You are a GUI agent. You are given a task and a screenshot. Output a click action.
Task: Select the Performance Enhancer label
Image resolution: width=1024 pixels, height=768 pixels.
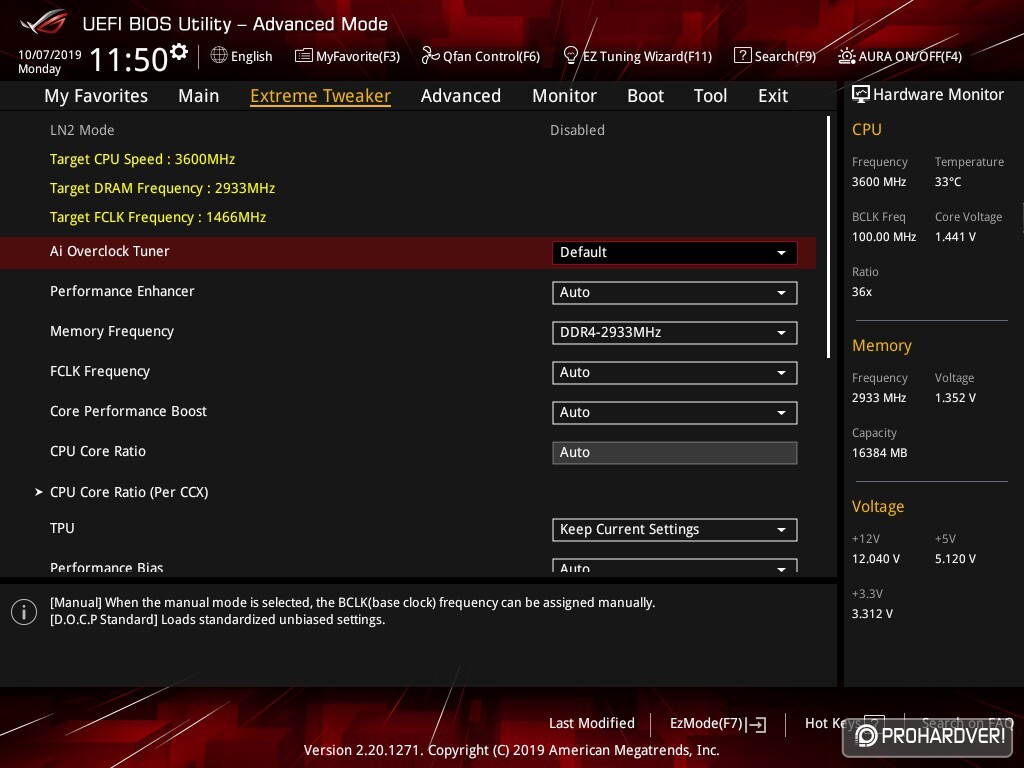point(122,291)
